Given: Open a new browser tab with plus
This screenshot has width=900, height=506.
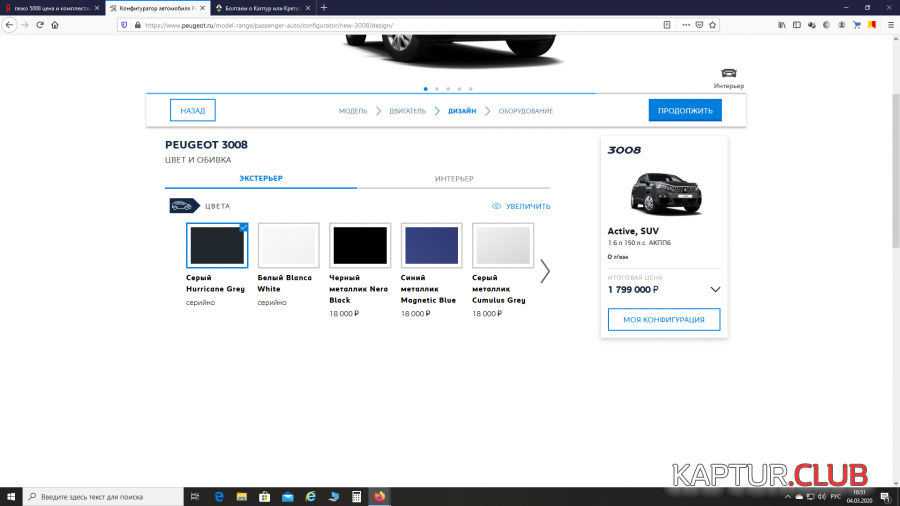Looking at the screenshot, I should click(324, 7).
